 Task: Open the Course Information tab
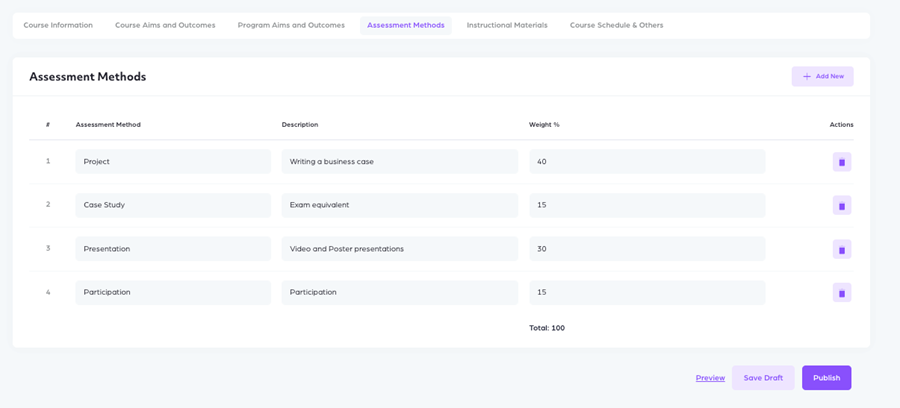coord(58,25)
